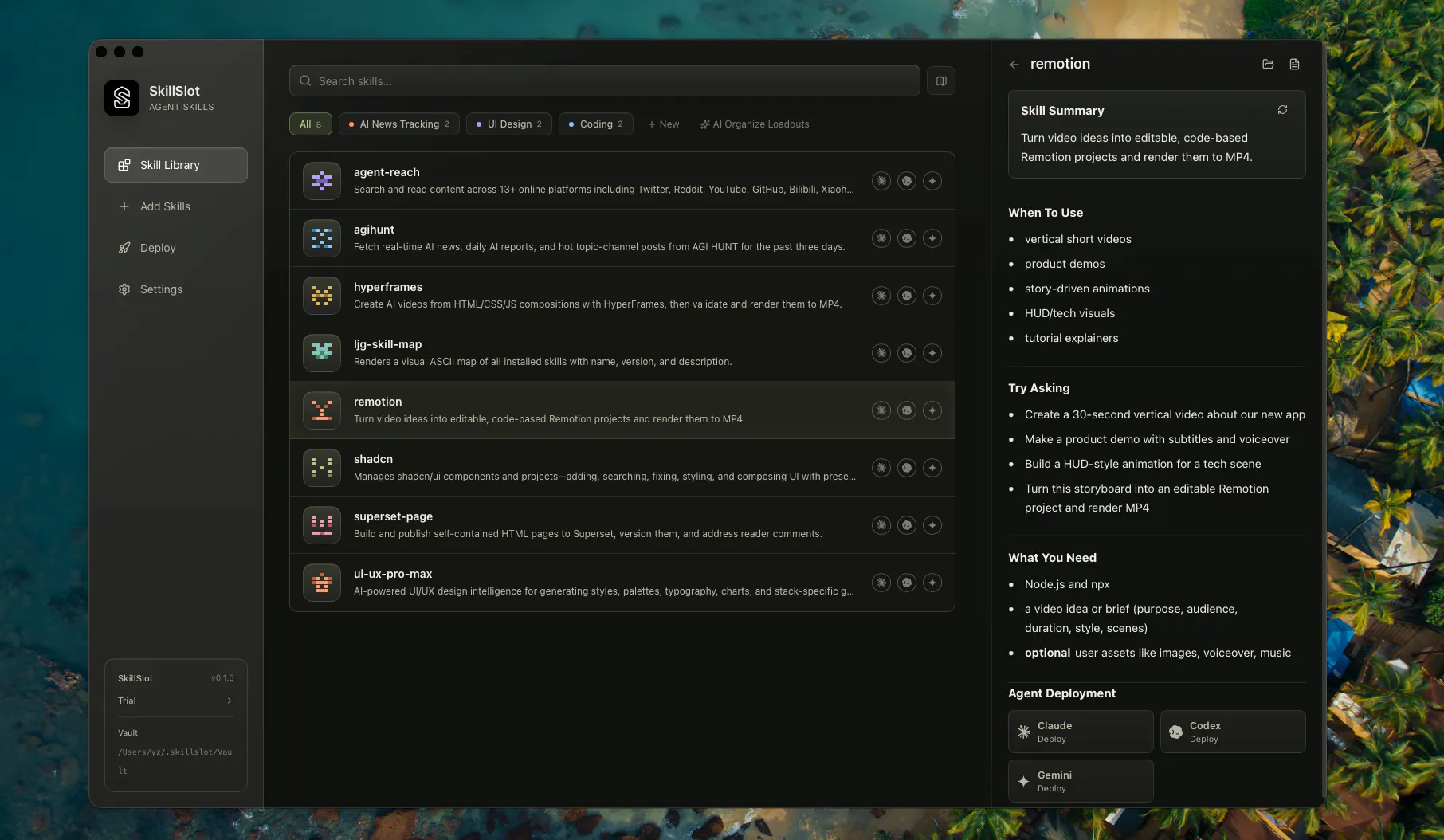The image size is (1444, 840).
Task: Filter by UI Design loadout
Action: pyautogui.click(x=509, y=124)
